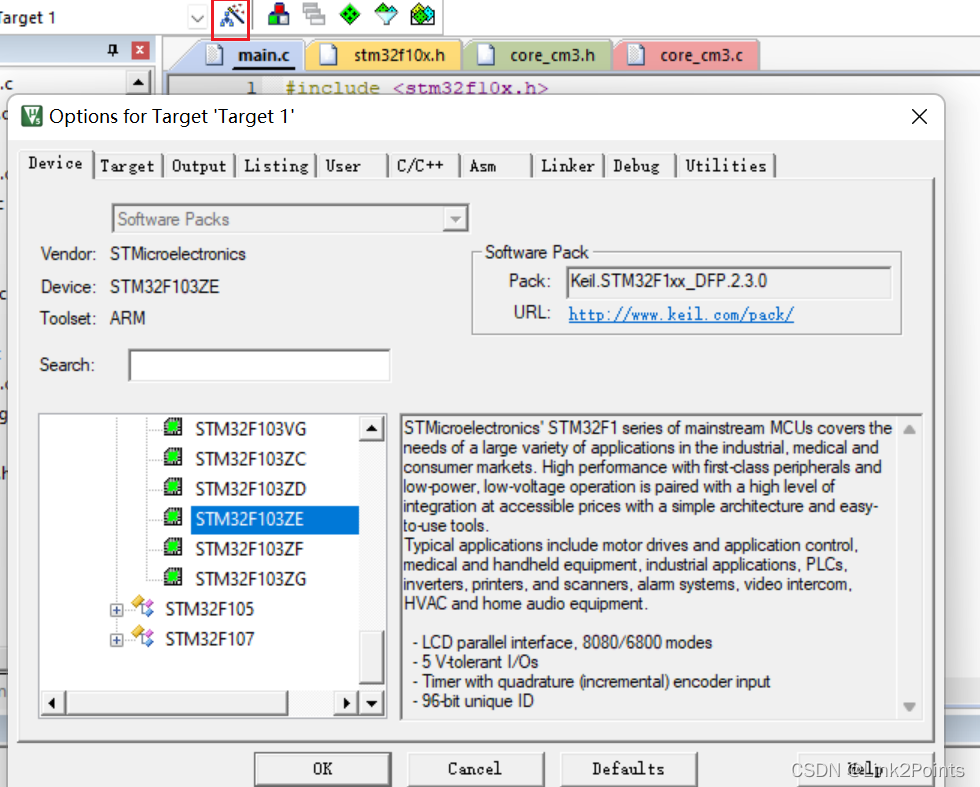Select STM32F103ZG in device tree
Screen dimensions: 980x787
251,579
